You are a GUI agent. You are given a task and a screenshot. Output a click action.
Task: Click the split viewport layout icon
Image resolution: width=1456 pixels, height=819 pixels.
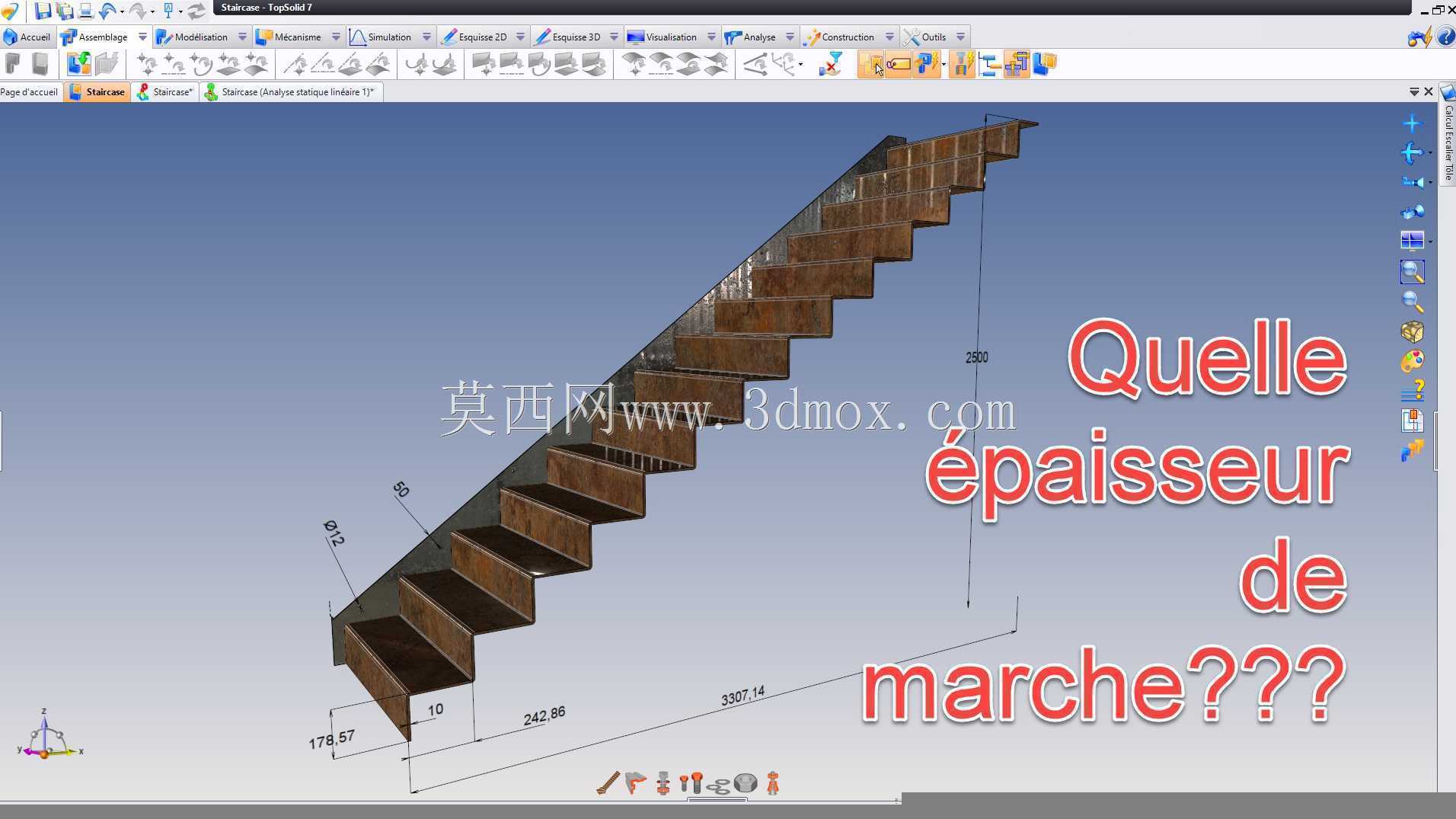(1412, 241)
